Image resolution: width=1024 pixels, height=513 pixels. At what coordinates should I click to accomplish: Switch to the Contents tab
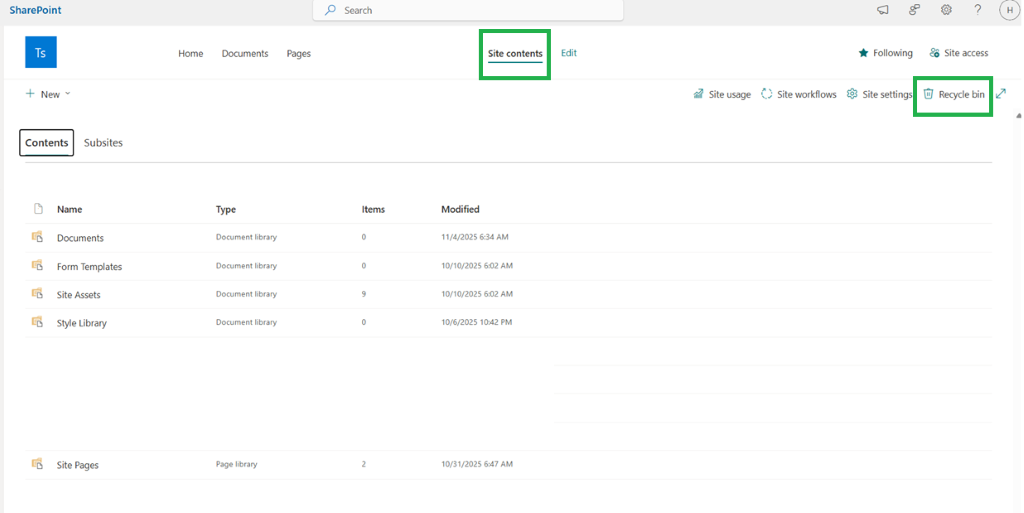pyautogui.click(x=46, y=143)
